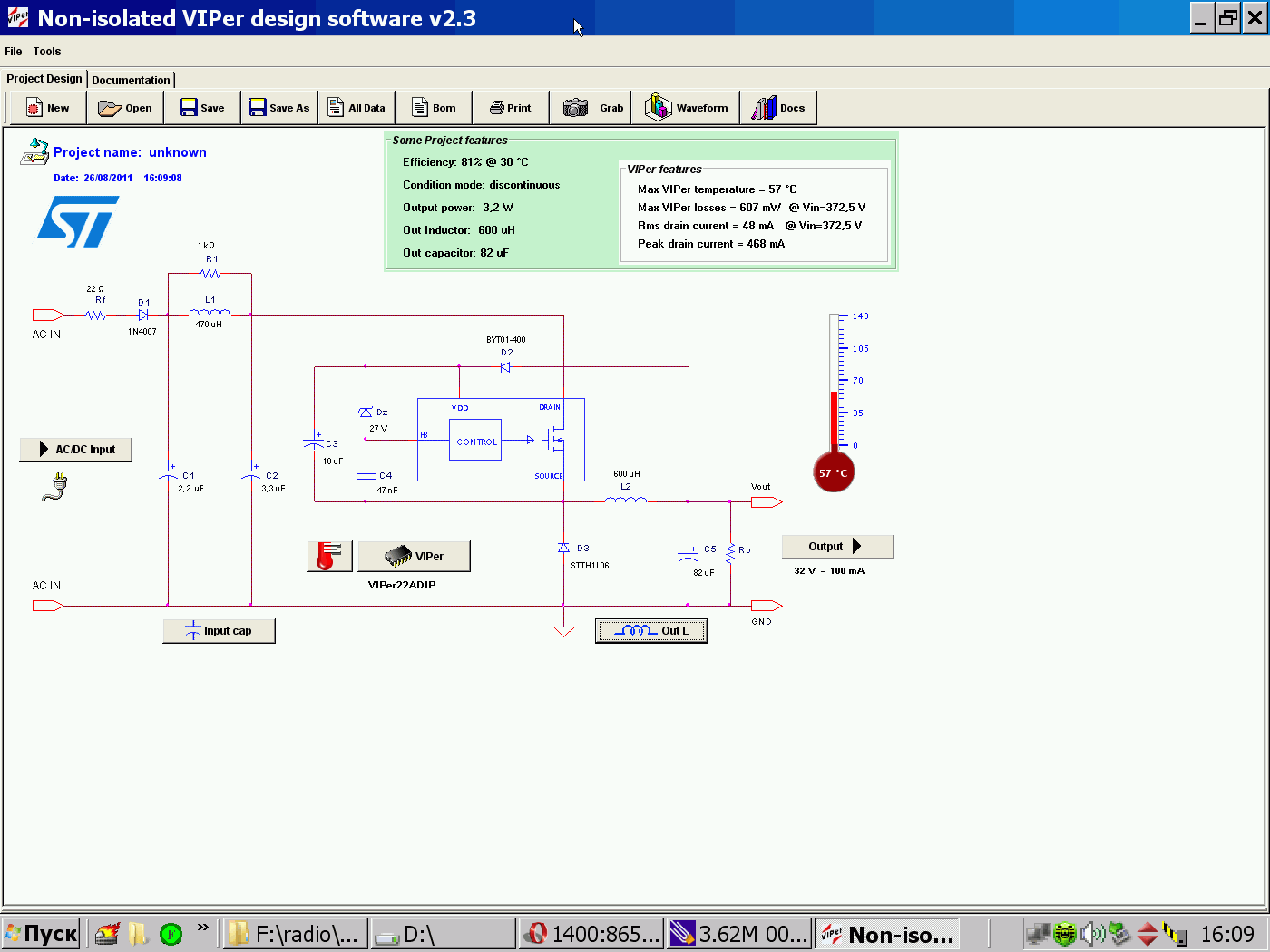Click the "Output power: 3,2 W" line

coord(458,208)
